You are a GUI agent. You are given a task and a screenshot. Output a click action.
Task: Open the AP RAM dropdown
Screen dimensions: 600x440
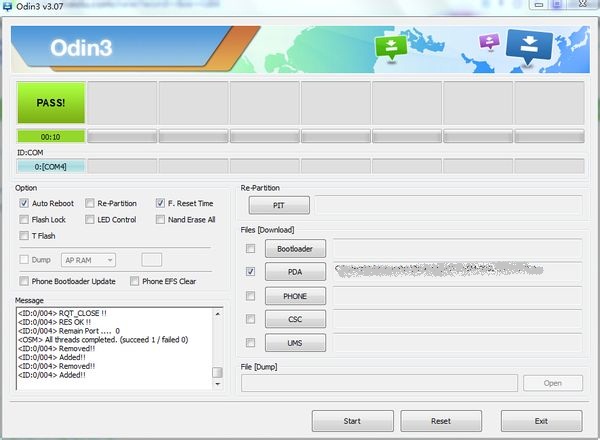click(x=88, y=260)
